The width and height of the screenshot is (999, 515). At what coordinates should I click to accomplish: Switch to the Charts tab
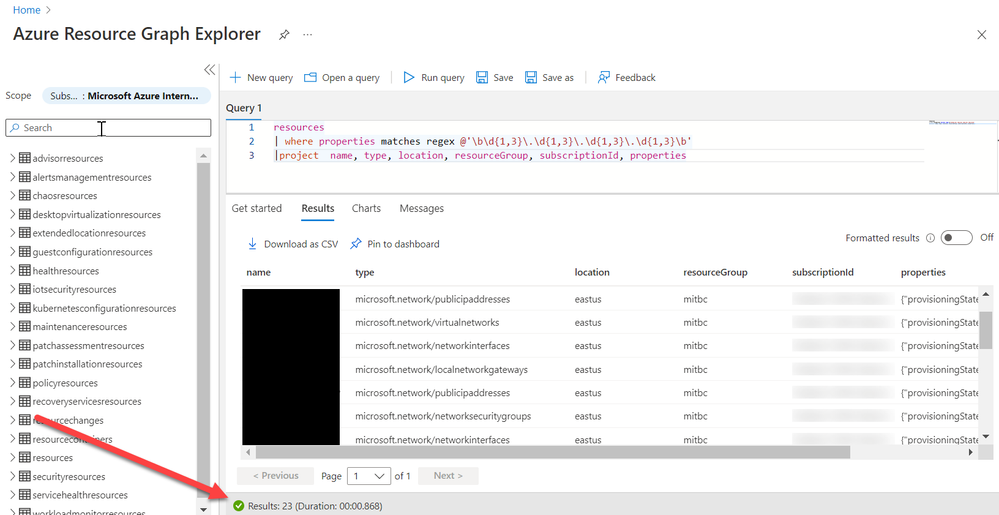pyautogui.click(x=366, y=208)
